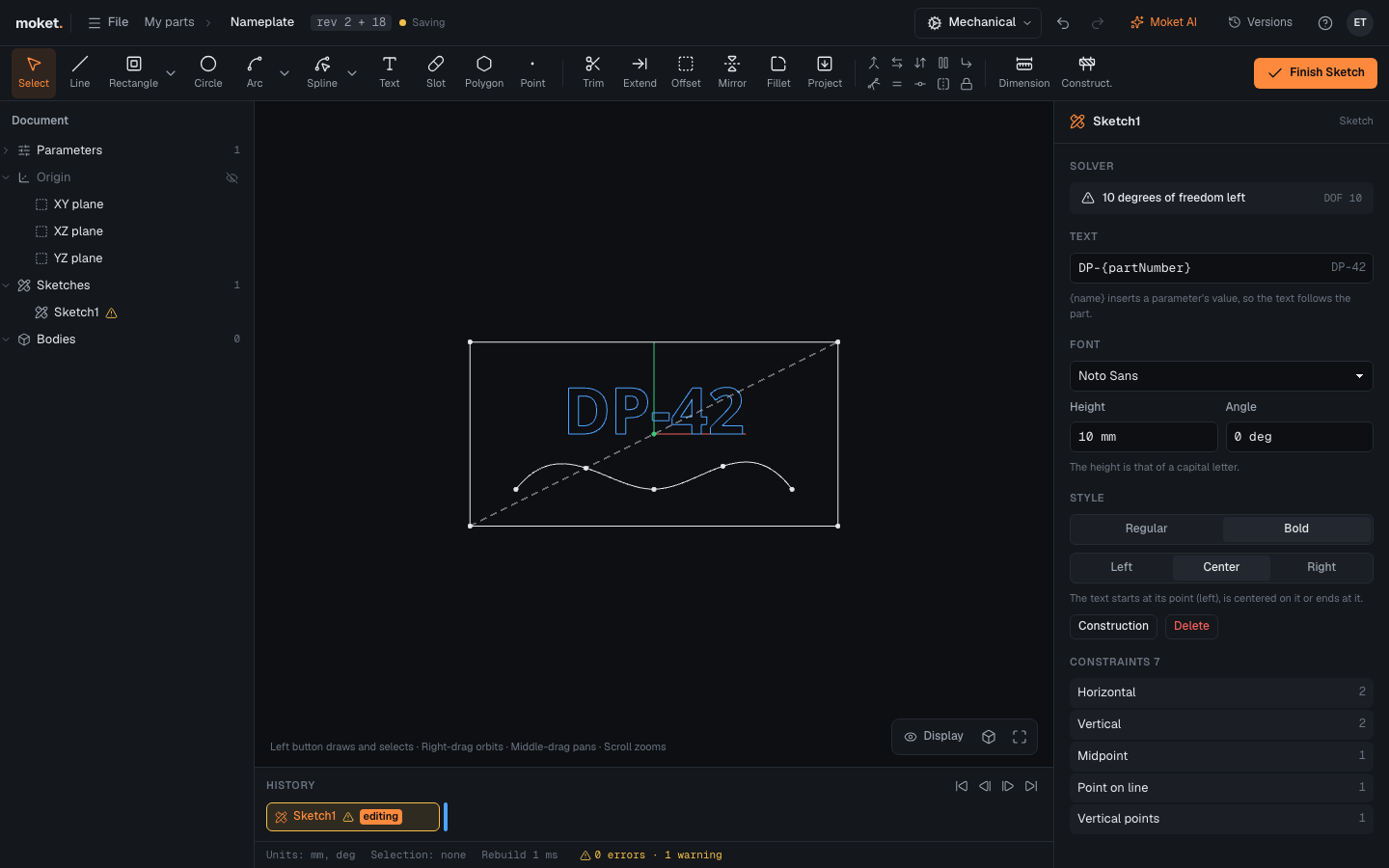Activate the Text tool
Viewport: 1389px width, 868px height.
(390, 72)
